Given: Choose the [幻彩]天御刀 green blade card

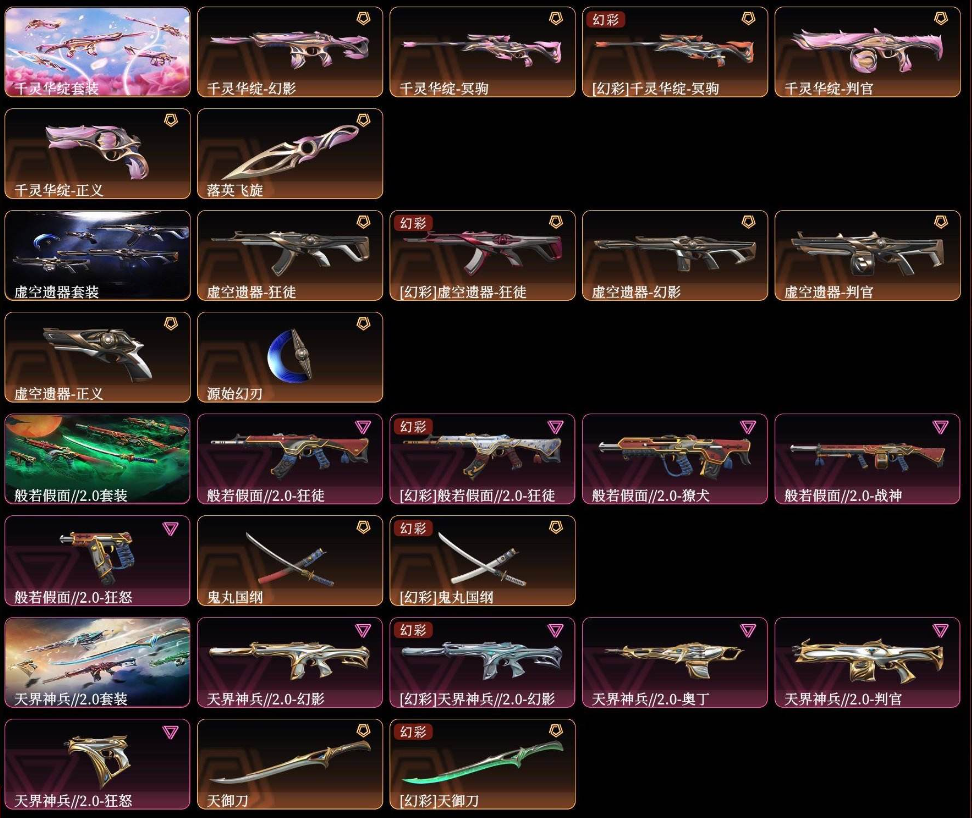Looking at the screenshot, I should pyautogui.click(x=482, y=764).
